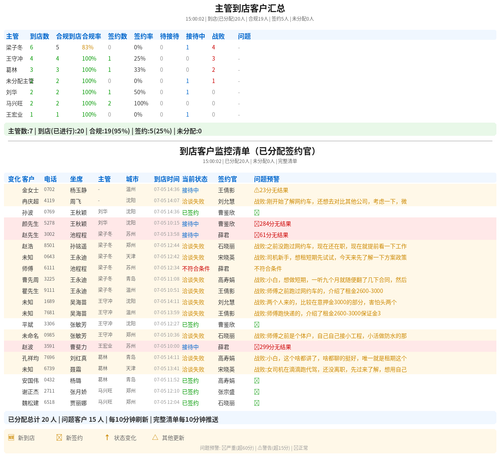Screen dimensions: 500x470
Task: Click the 电话 column header
Action: tap(50, 179)
